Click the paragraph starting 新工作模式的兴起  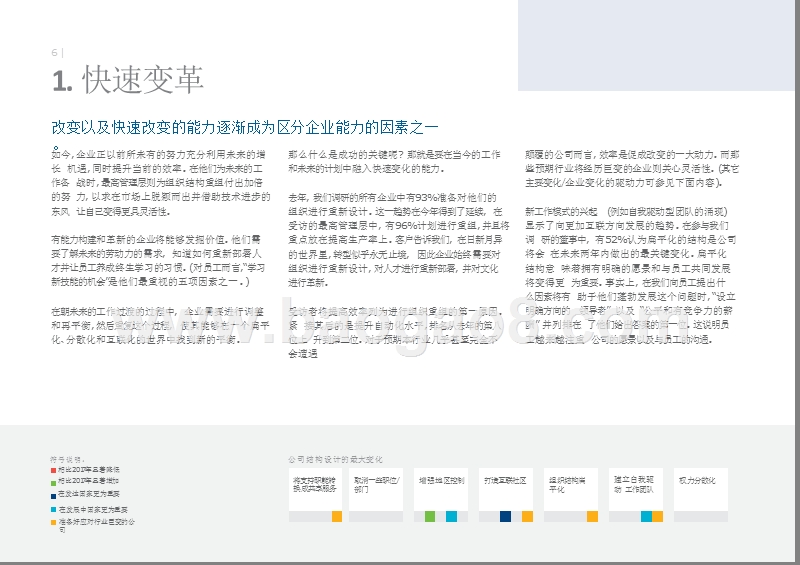pyautogui.click(x=631, y=275)
